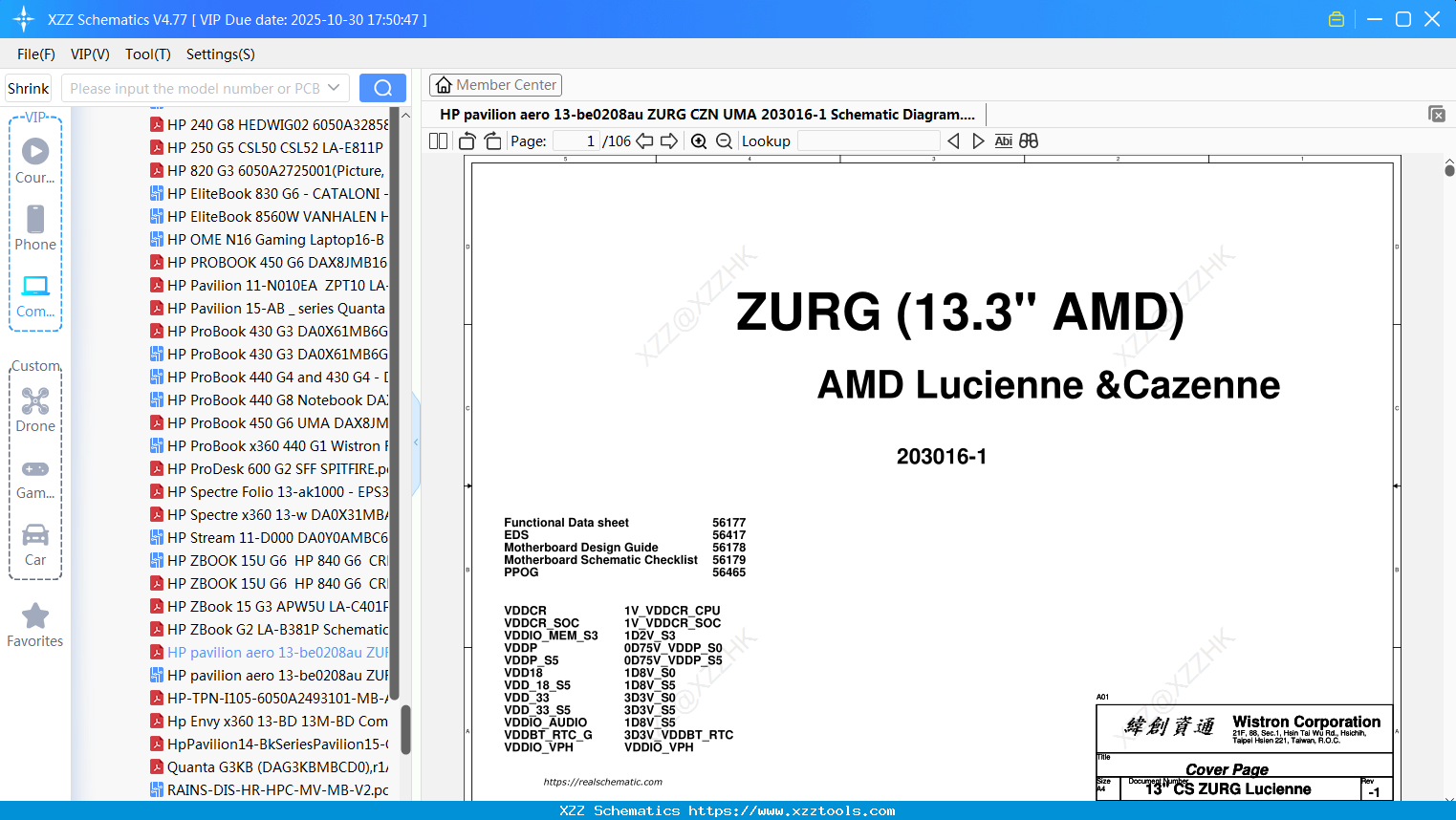Go to the next page arrow
This screenshot has height=820, width=1456.
pos(669,140)
